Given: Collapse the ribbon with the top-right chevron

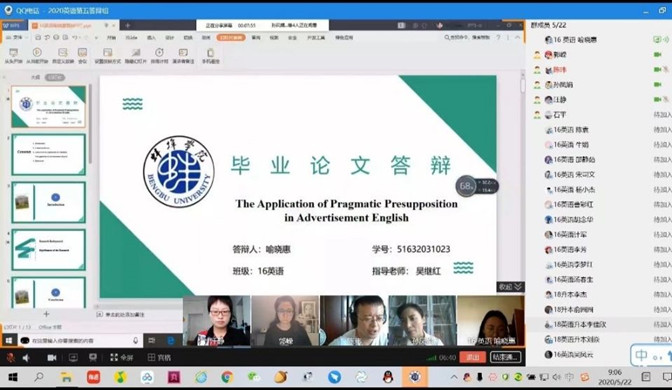Looking at the screenshot, I should pyautogui.click(x=517, y=38).
